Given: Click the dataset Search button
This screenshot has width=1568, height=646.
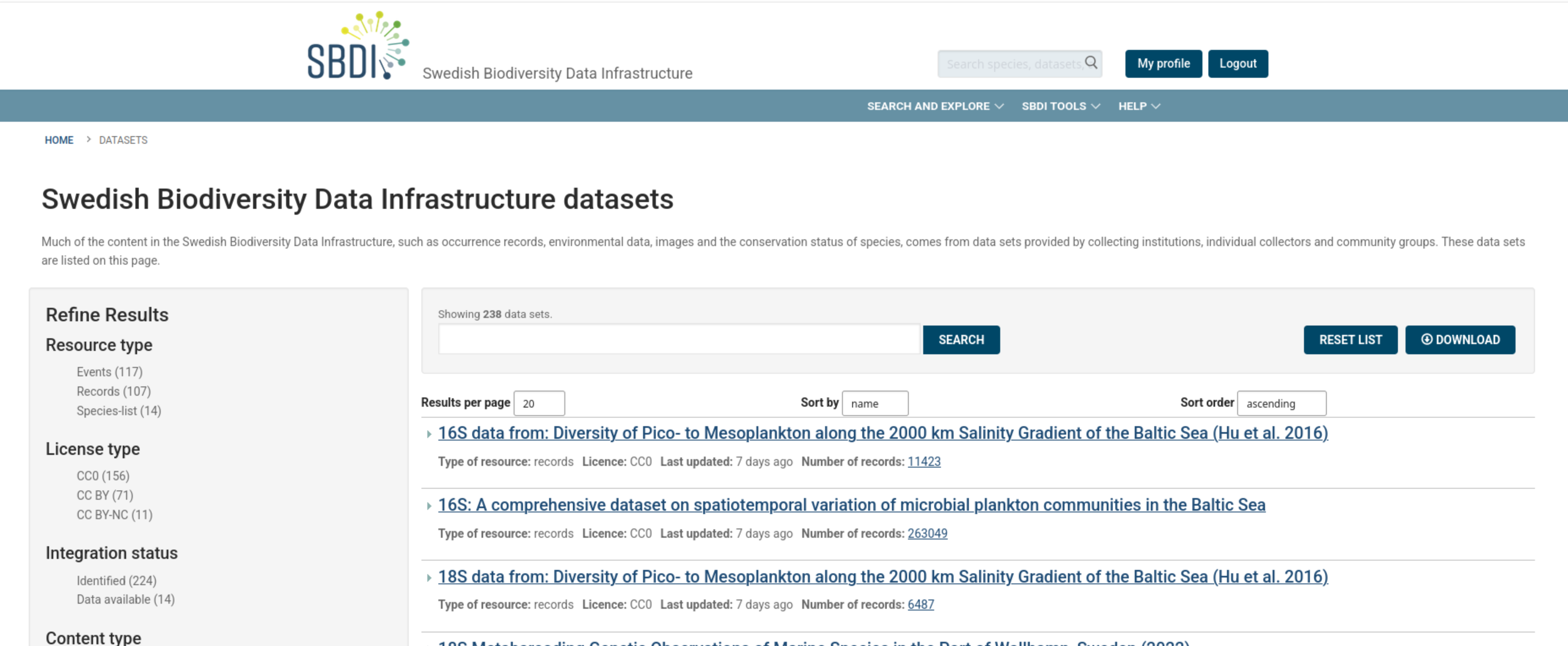Looking at the screenshot, I should [x=960, y=340].
